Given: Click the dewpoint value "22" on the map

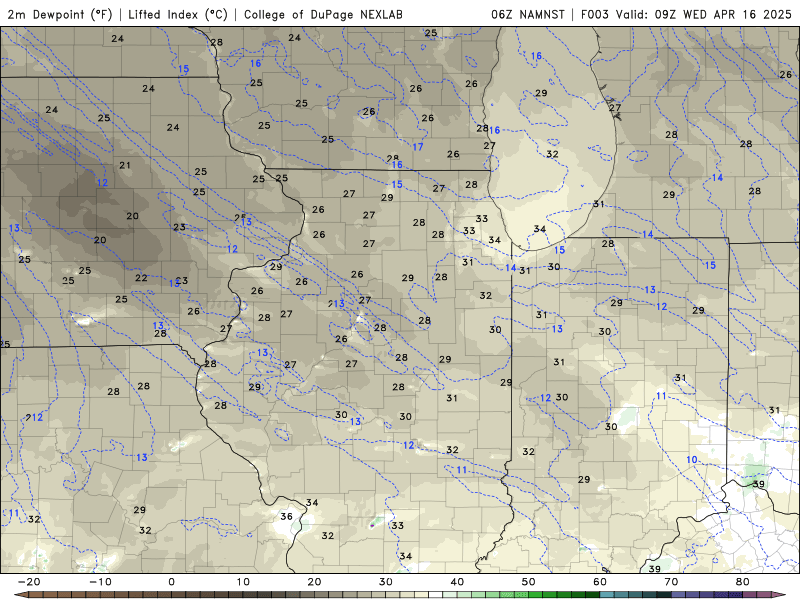Looking at the screenshot, I should coord(141,278).
